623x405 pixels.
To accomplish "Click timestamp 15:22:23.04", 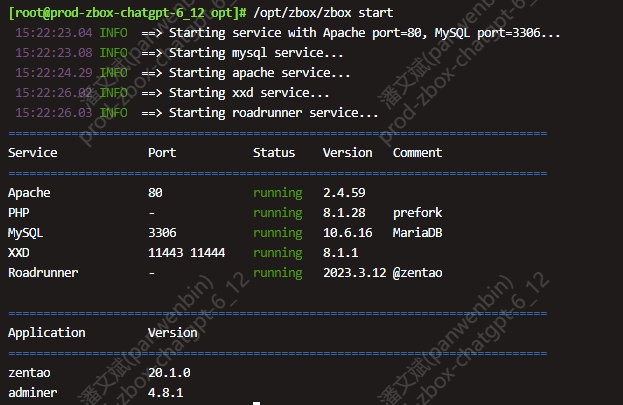I will pos(54,33).
